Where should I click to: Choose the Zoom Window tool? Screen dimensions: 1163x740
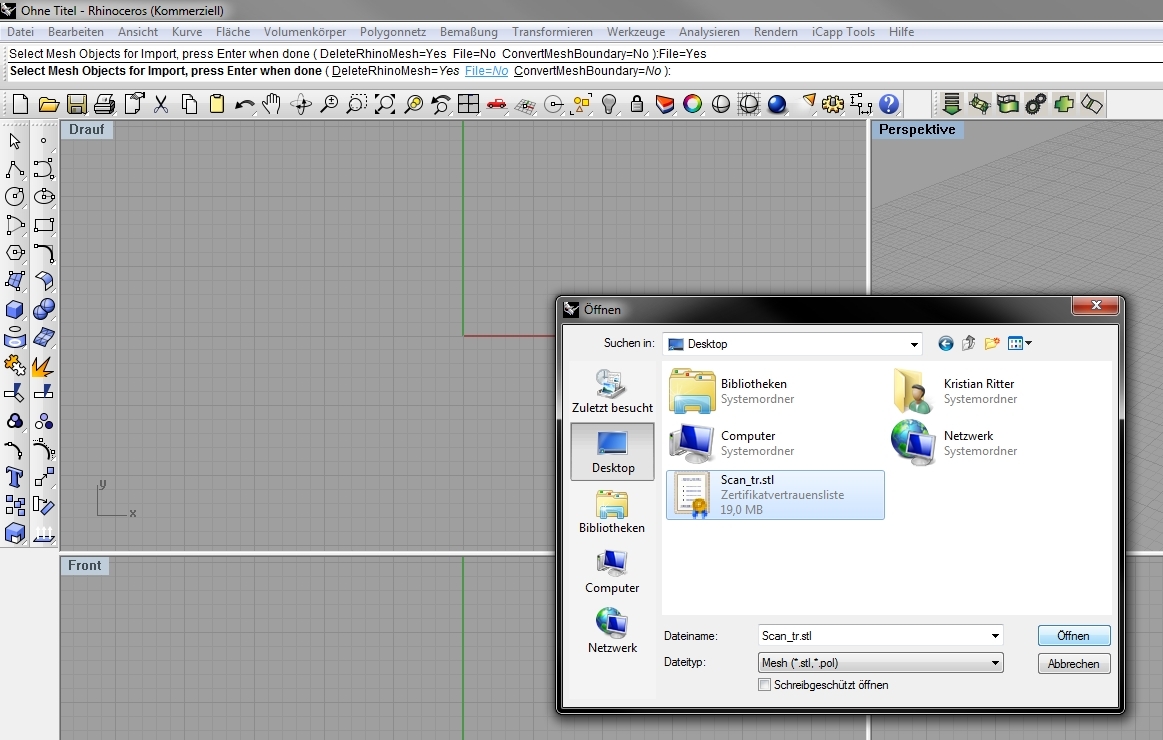pyautogui.click(x=356, y=105)
